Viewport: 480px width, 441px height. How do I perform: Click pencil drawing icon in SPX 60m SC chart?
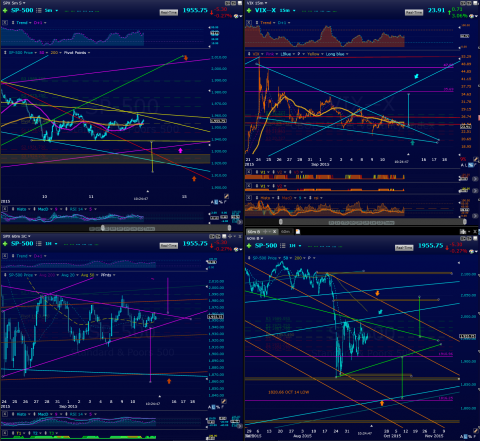[224, 401]
